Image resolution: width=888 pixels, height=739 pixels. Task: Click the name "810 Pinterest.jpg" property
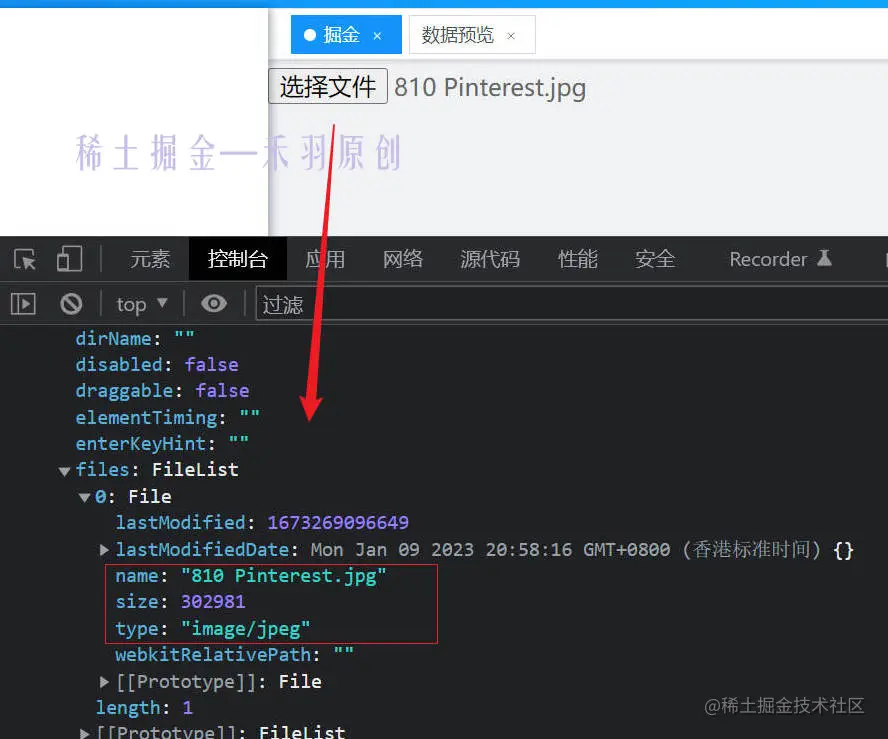pyautogui.click(x=251, y=576)
